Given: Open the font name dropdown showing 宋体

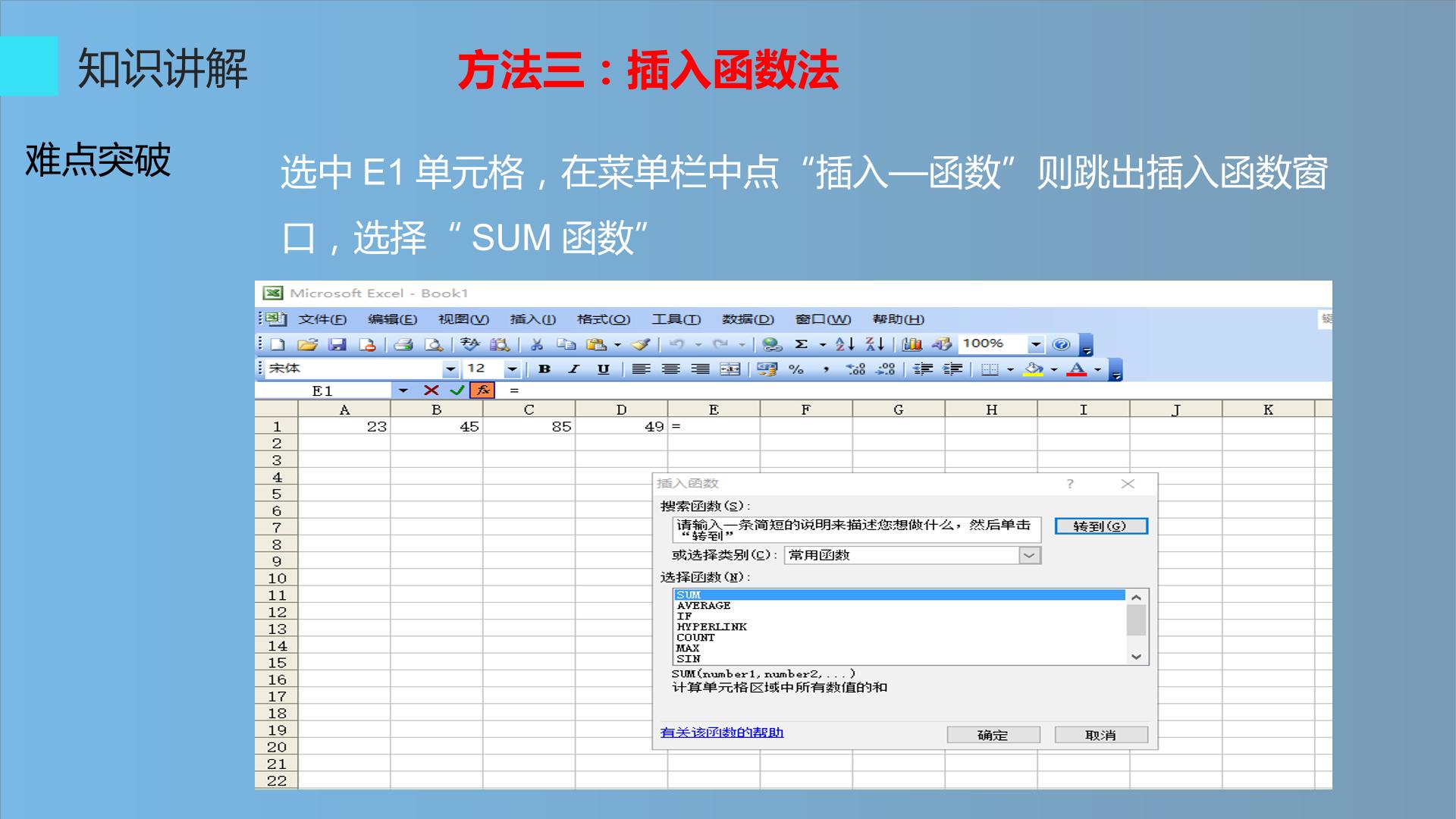Looking at the screenshot, I should [450, 369].
